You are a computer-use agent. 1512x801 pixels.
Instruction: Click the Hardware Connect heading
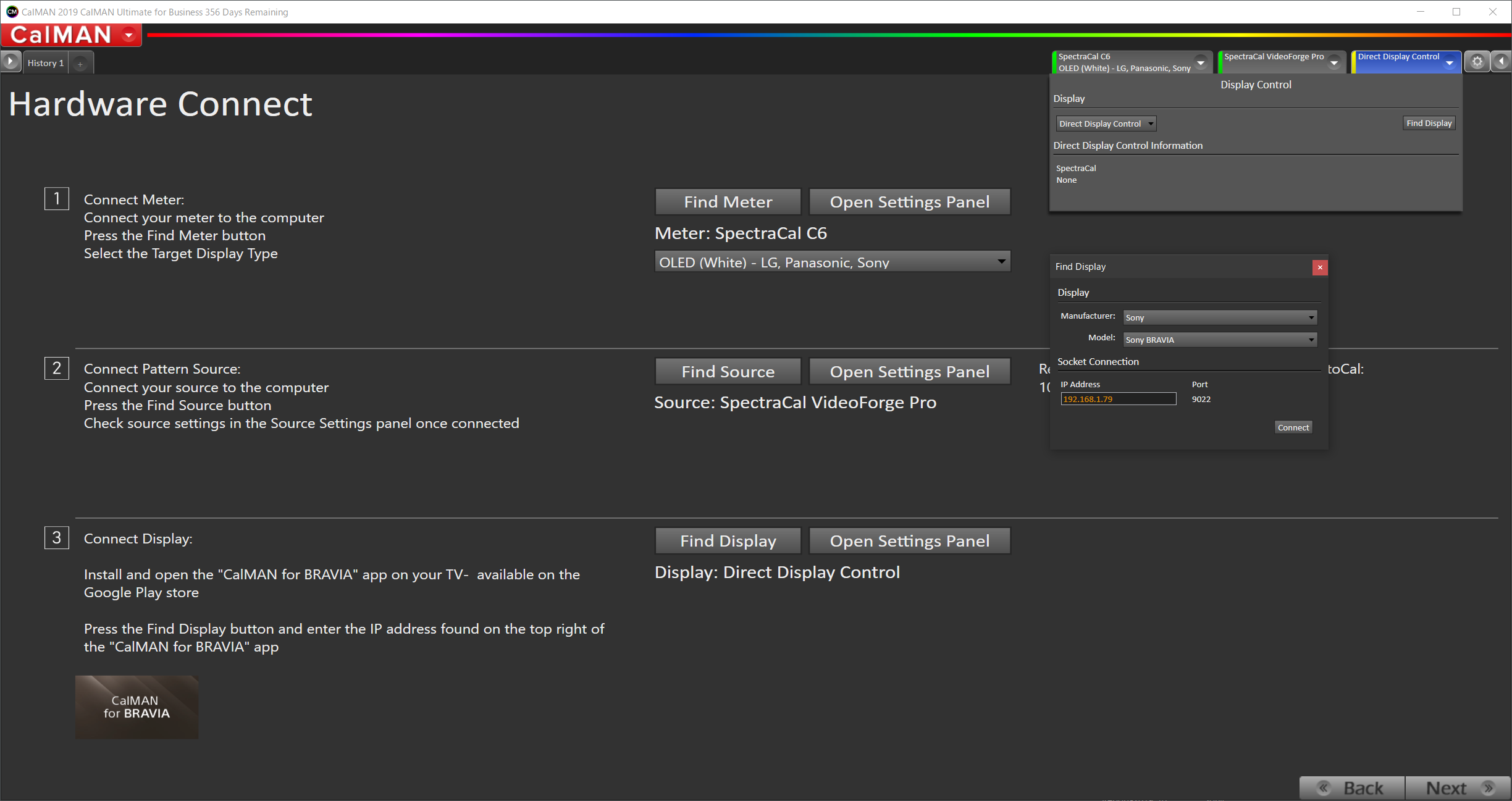(161, 104)
